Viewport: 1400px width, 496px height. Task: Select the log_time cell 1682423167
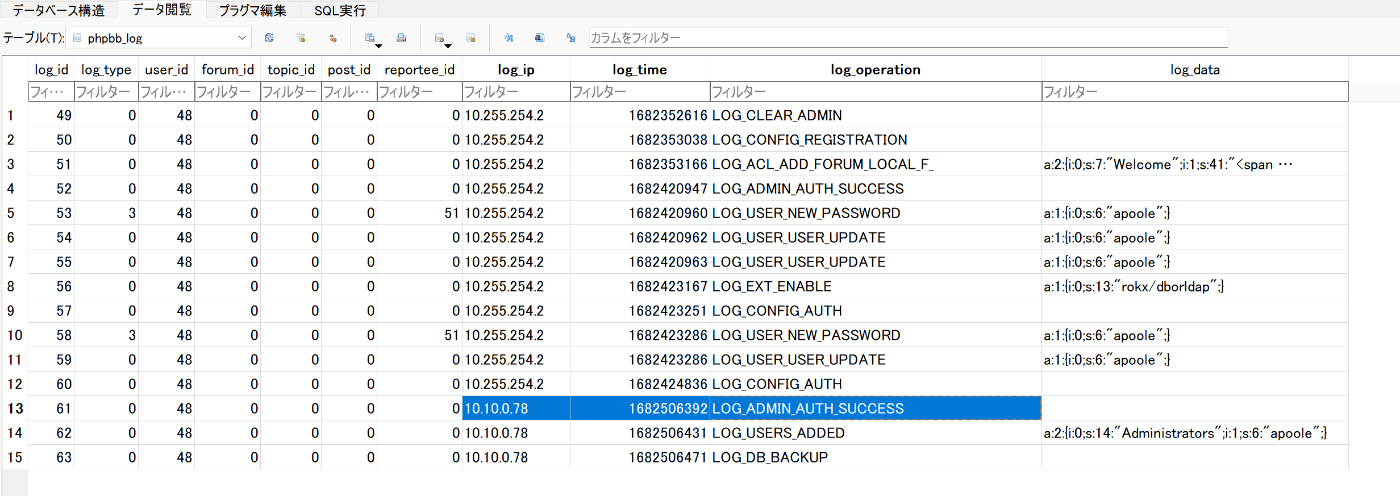coord(640,286)
